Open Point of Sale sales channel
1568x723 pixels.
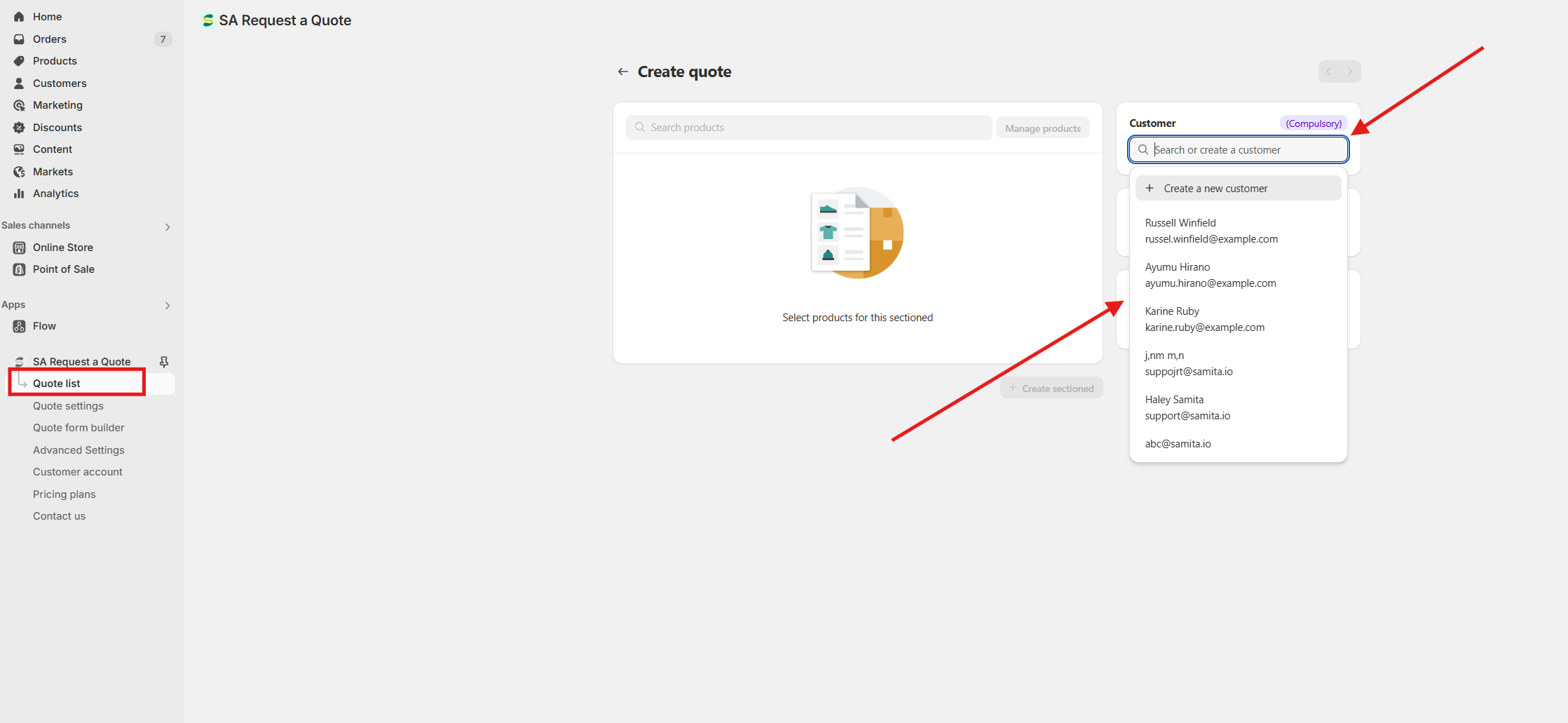(64, 269)
